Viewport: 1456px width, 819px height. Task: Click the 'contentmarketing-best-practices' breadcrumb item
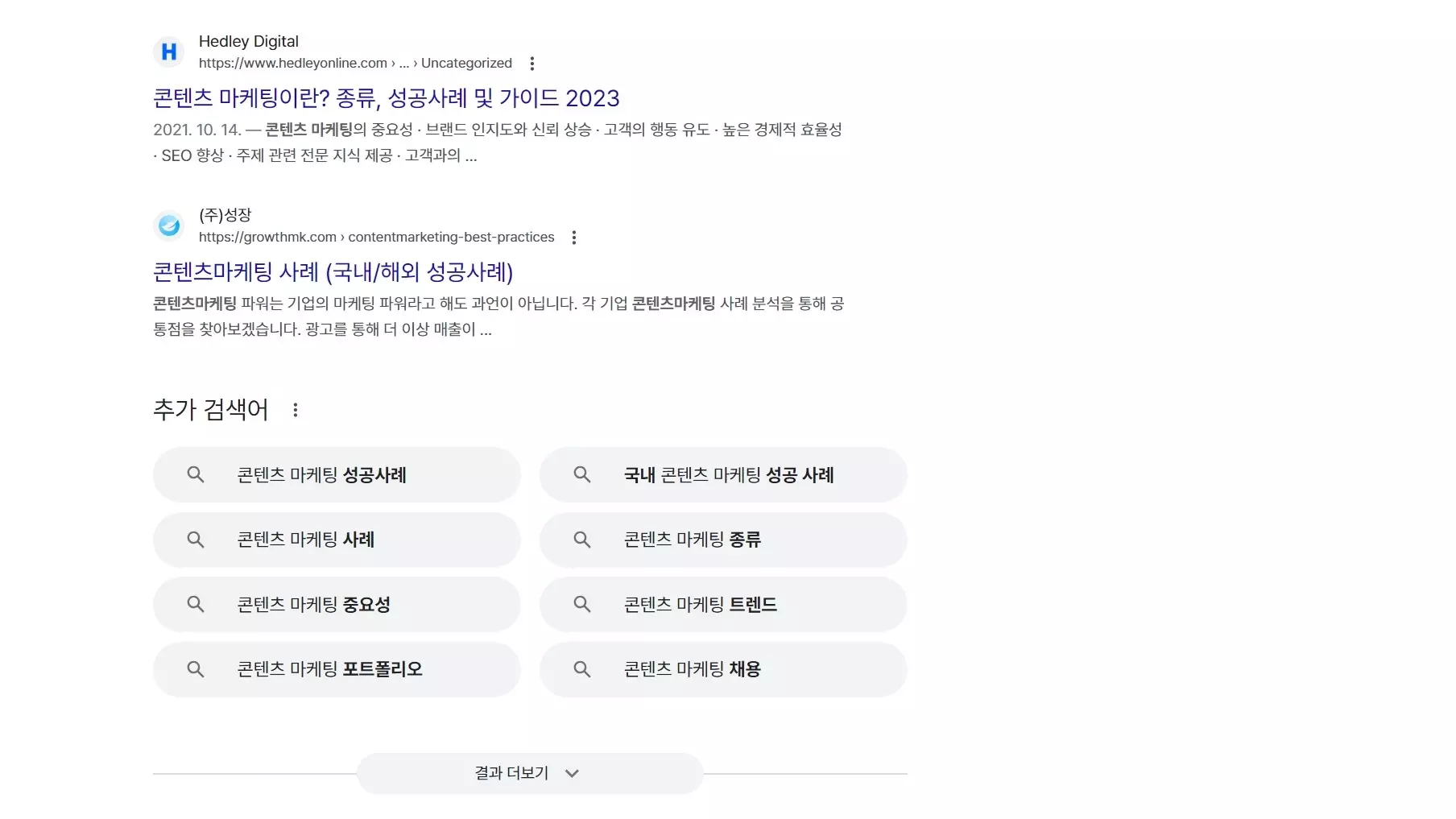(451, 237)
